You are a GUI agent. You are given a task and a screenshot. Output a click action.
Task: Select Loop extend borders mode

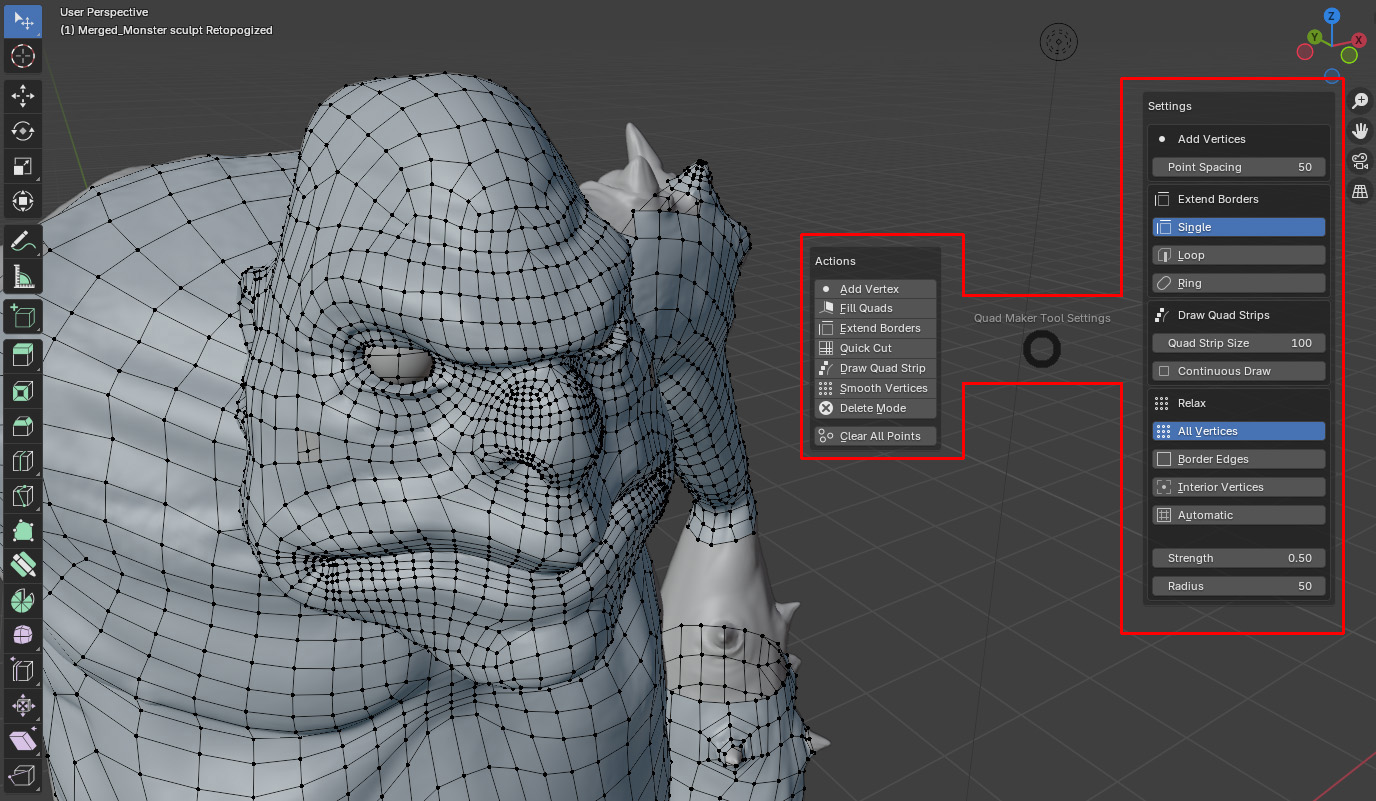point(1239,255)
